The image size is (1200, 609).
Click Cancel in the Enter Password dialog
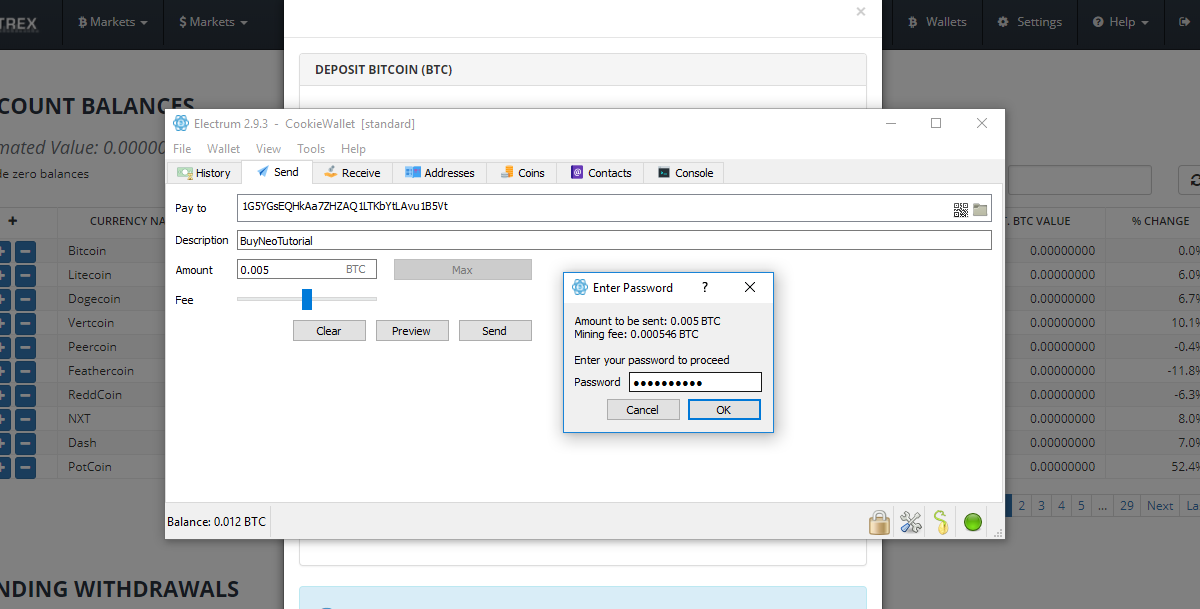(643, 410)
